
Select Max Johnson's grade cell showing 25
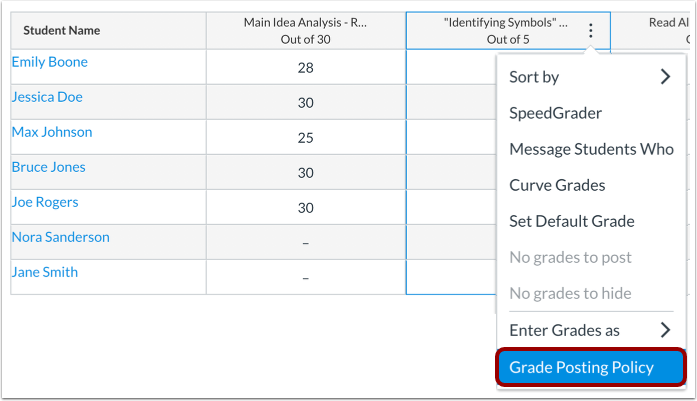click(305, 137)
